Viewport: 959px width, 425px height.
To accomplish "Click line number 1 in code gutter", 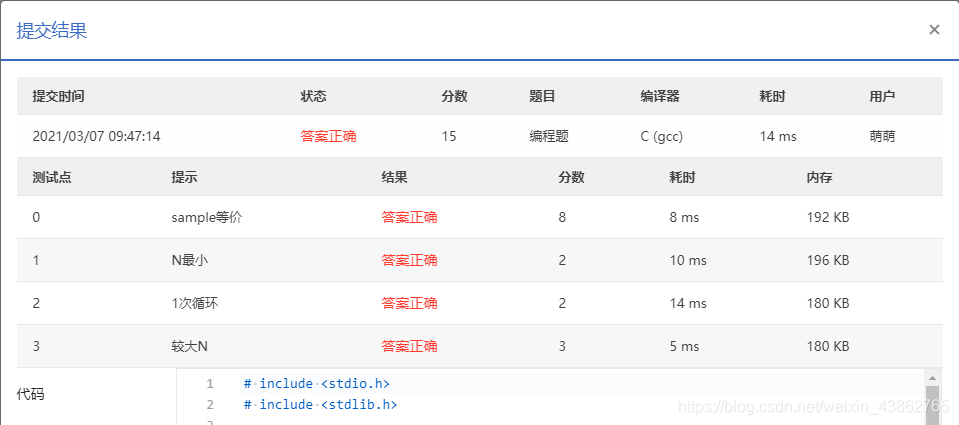I will pyautogui.click(x=210, y=383).
